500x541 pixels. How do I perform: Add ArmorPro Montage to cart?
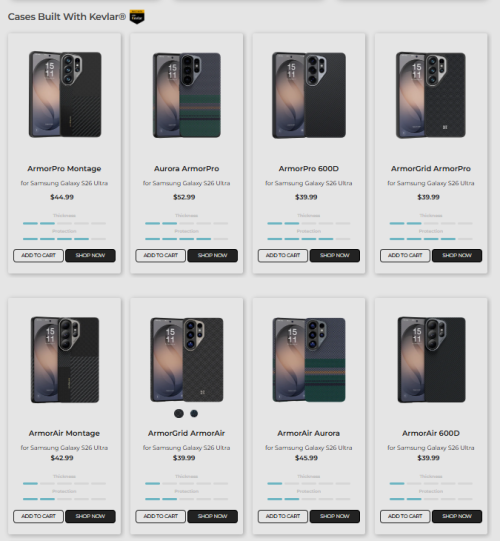point(38,256)
